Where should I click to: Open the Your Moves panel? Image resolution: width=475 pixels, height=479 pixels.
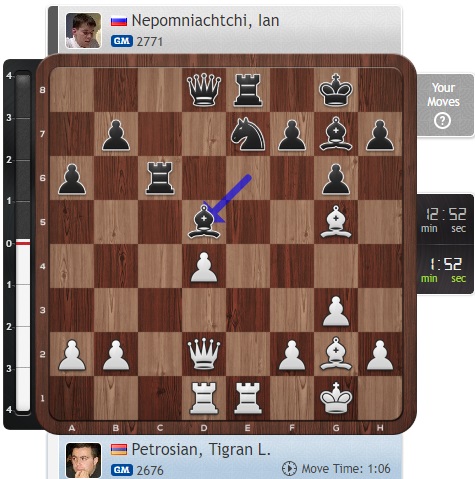445,105
